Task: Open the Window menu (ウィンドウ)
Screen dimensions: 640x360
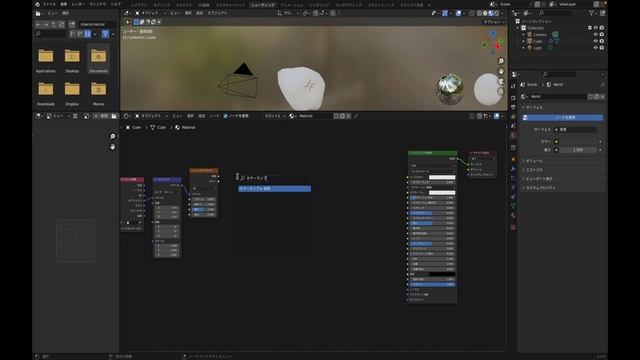Action: click(x=98, y=4)
